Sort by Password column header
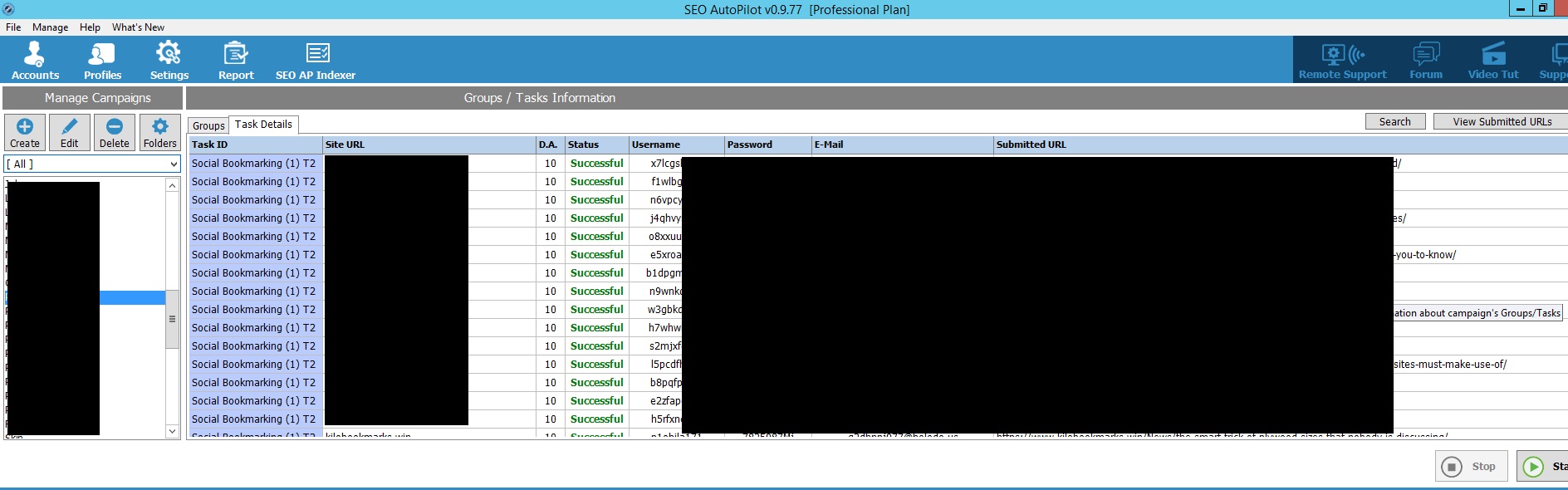The height and width of the screenshot is (490, 1568). click(x=767, y=145)
